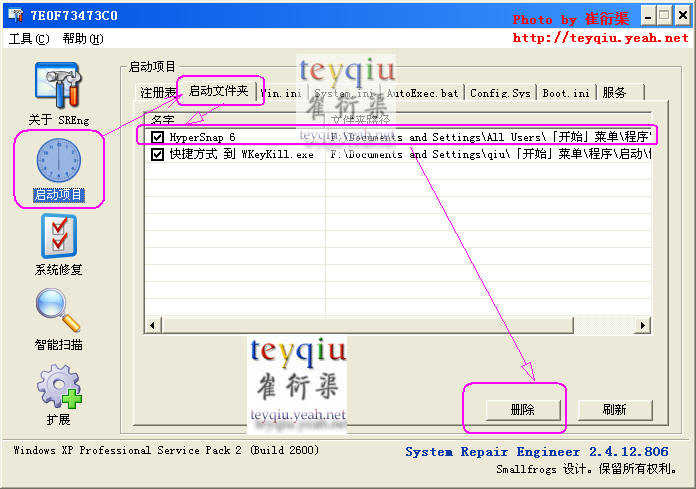Switch to the Config.Sys tab
696x489 pixels.
500,93
